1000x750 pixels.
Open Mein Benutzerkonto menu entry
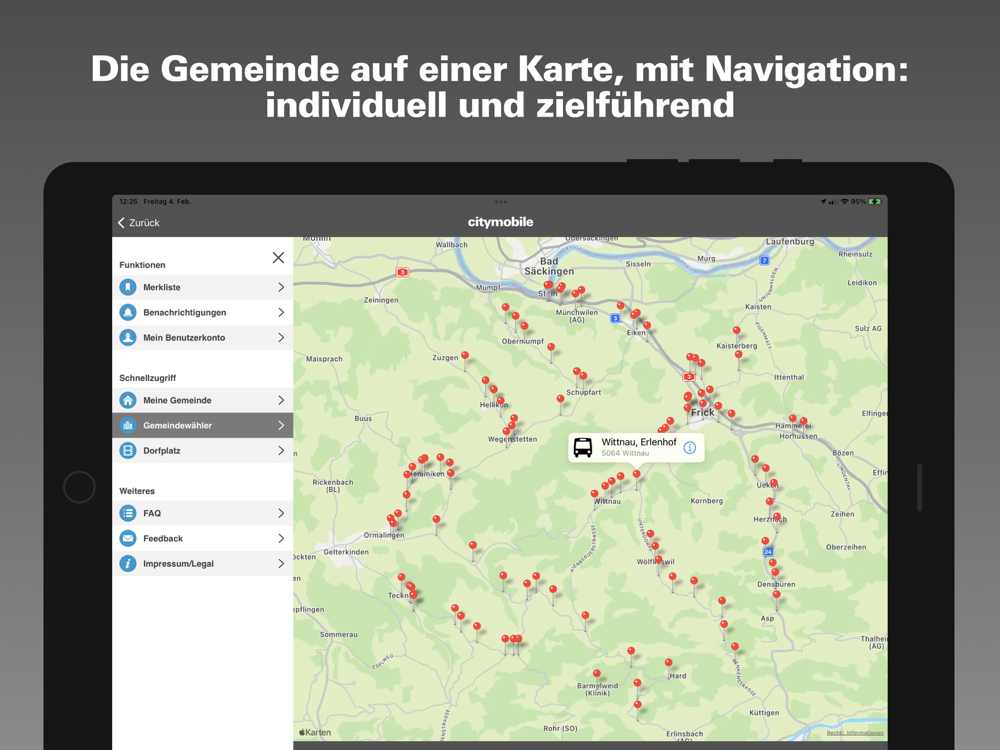coord(203,337)
